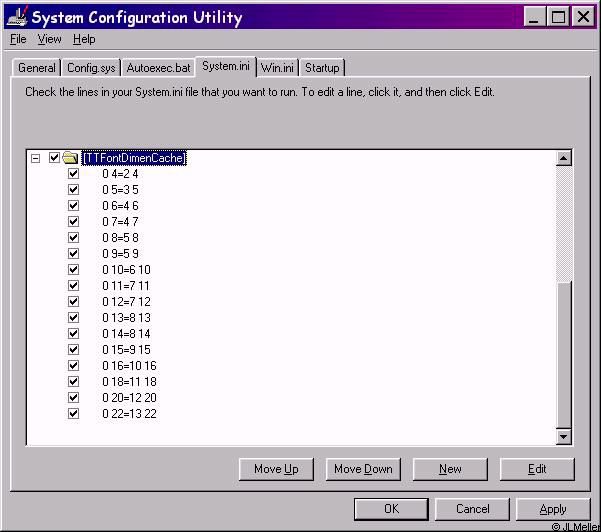Select the '0 6=4 6' line text
Image resolution: width=601 pixels, height=532 pixels.
click(x=120, y=206)
